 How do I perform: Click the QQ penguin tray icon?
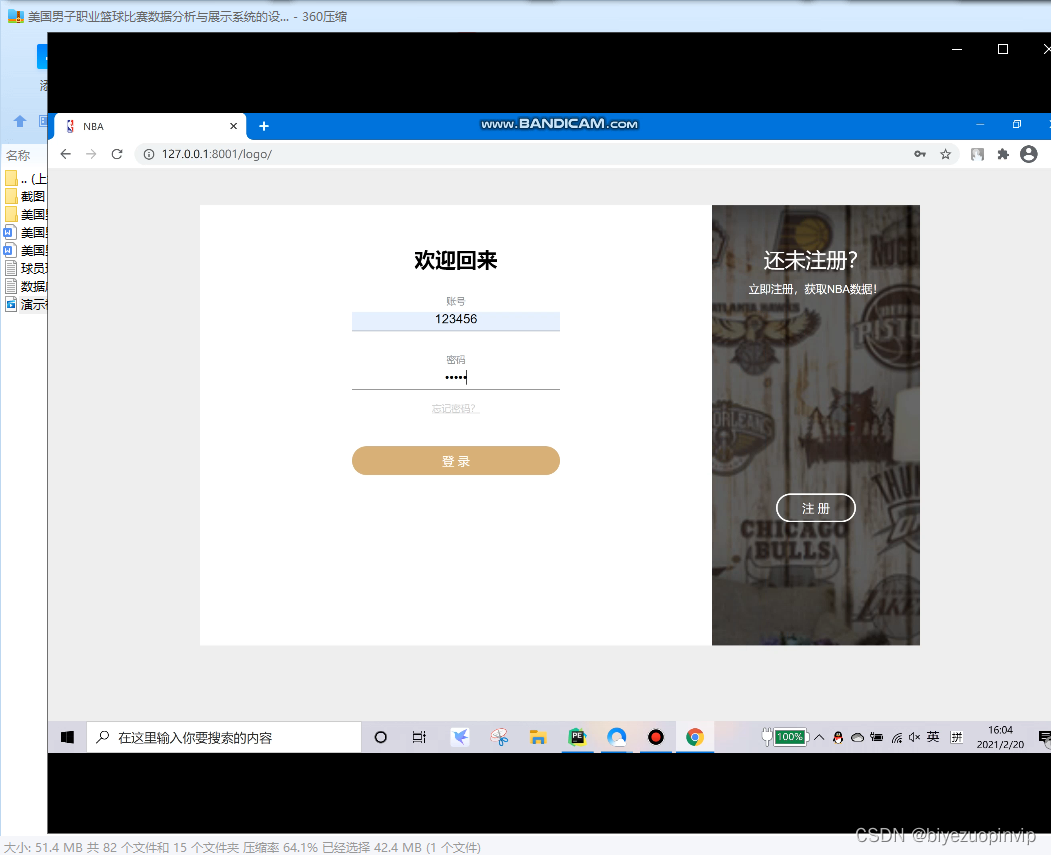(x=838, y=737)
